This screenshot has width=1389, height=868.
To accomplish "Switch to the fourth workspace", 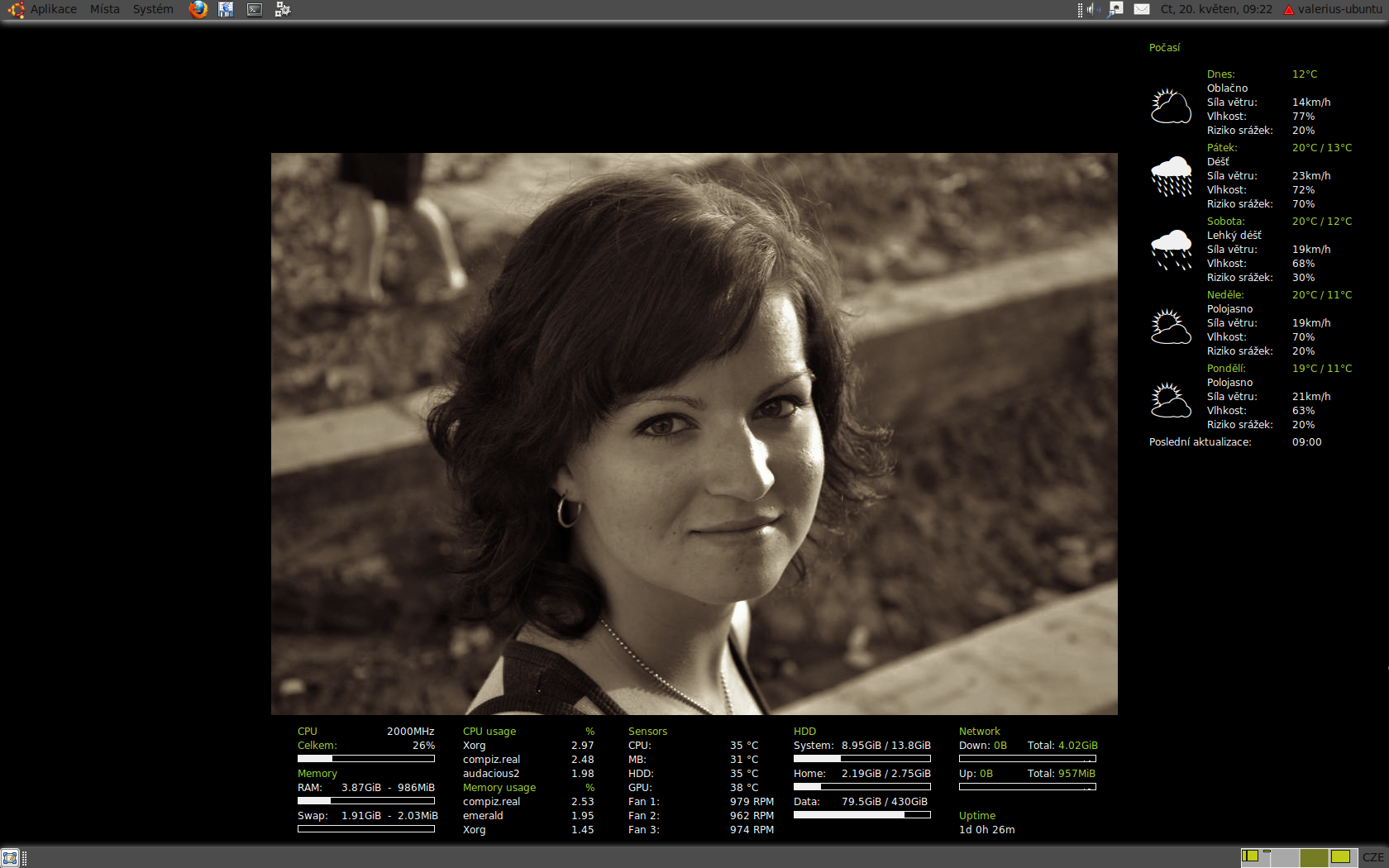I will point(1342,858).
